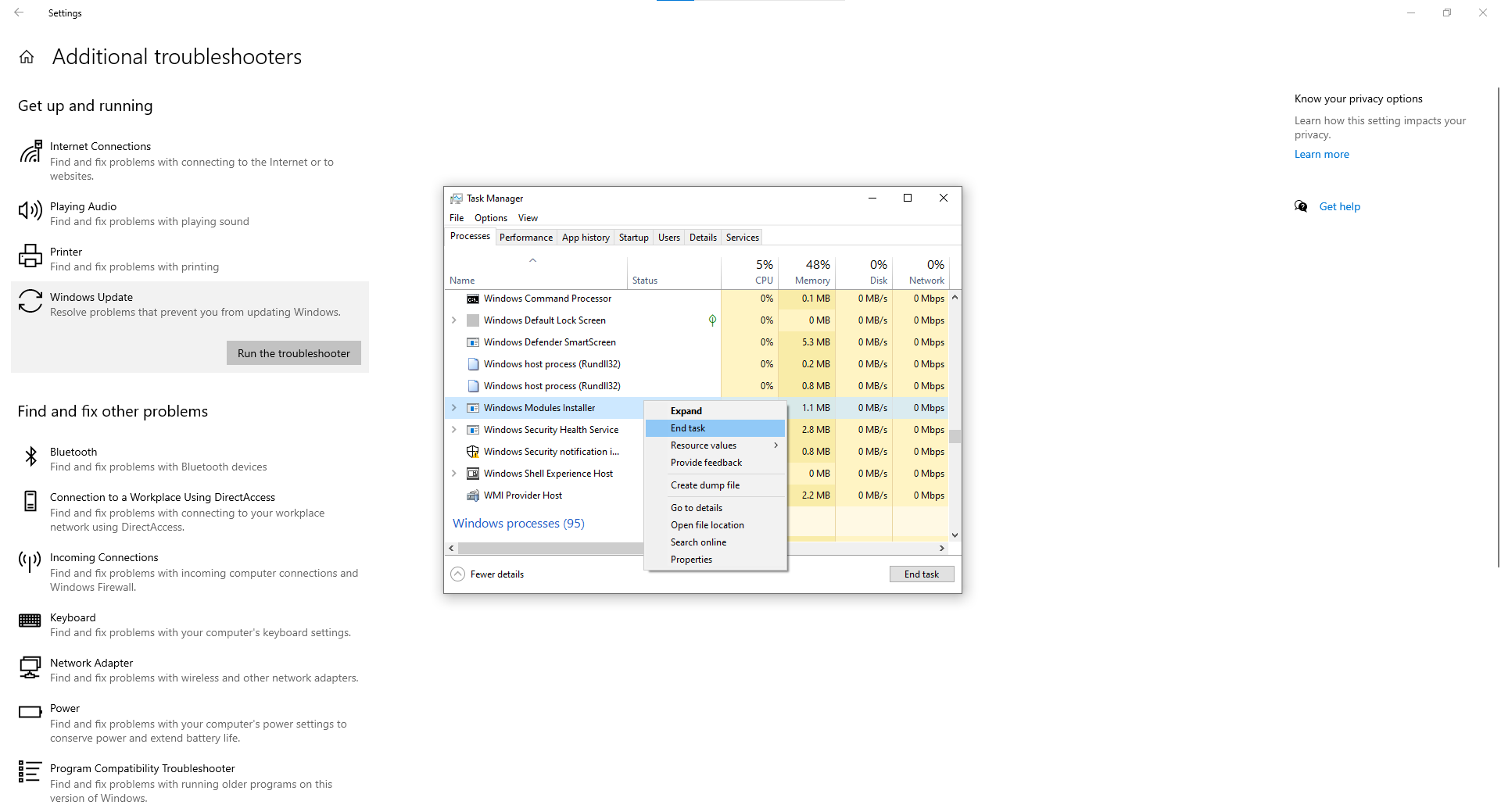
Task: Select the Internet Connections troubleshooter icon
Action: (x=30, y=152)
